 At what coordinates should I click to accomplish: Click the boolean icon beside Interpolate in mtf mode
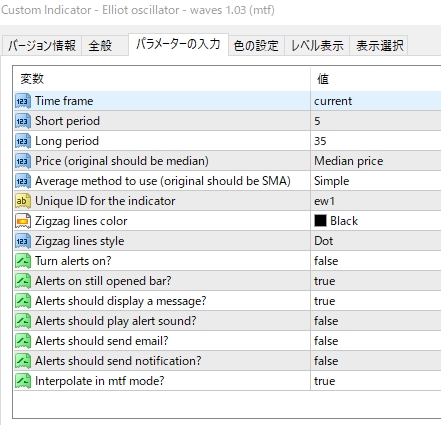(x=23, y=381)
